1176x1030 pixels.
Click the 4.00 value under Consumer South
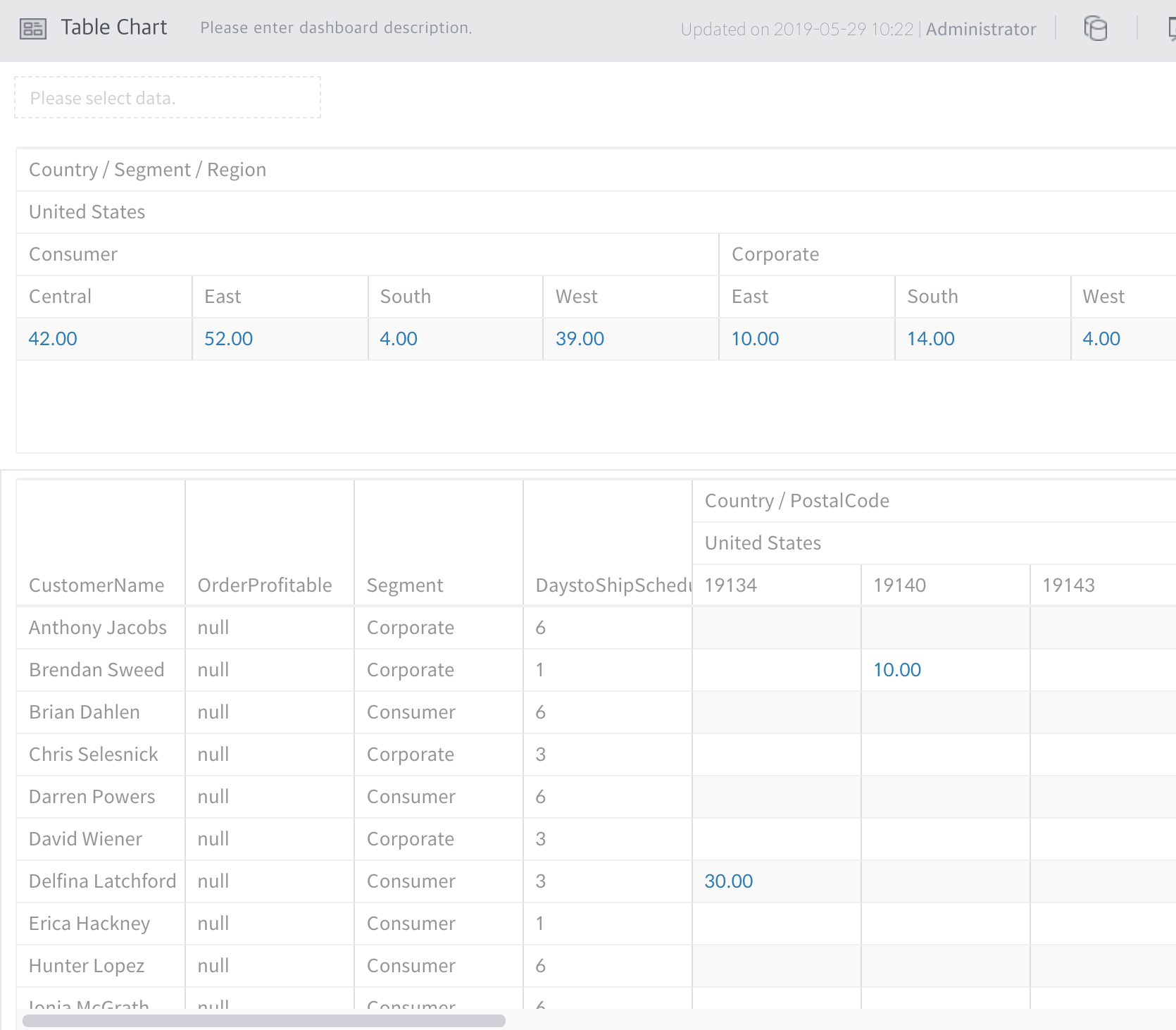[399, 339]
